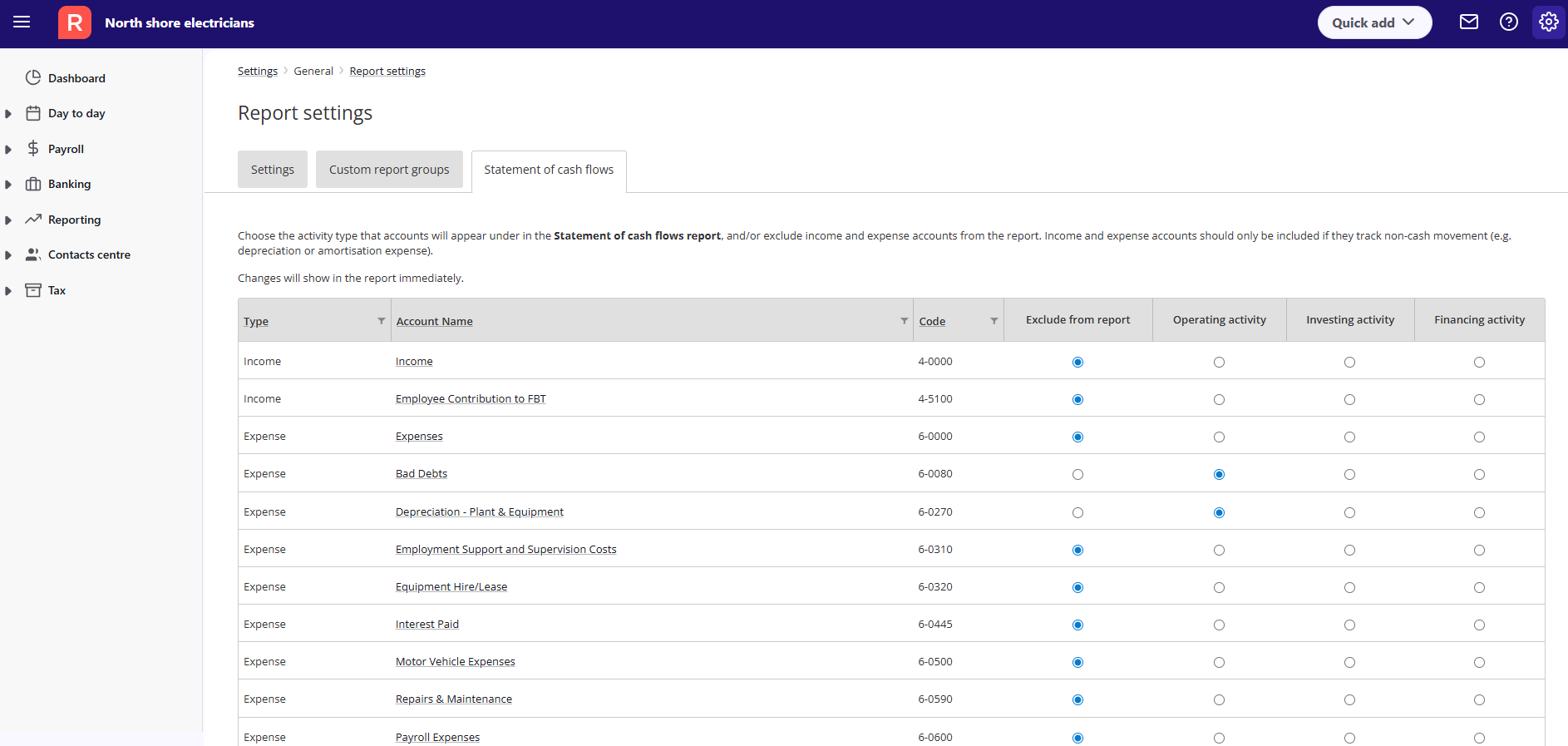Set Interest Paid to Financing activity

point(1479,625)
